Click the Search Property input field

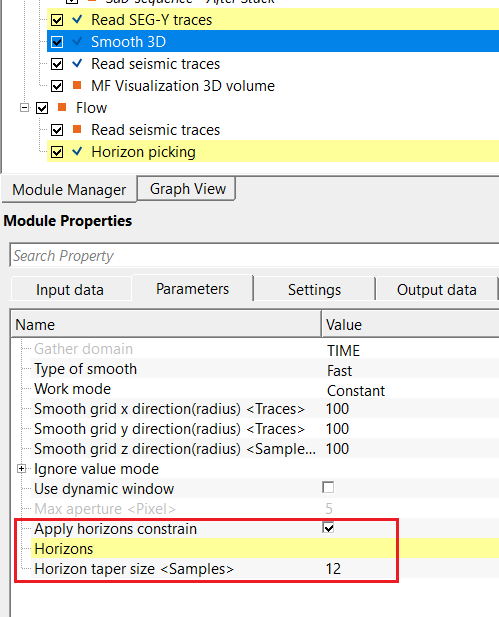[254, 255]
